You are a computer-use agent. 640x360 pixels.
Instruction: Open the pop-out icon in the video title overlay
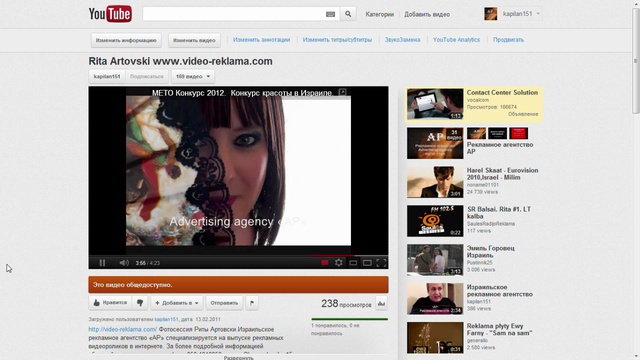(342, 92)
